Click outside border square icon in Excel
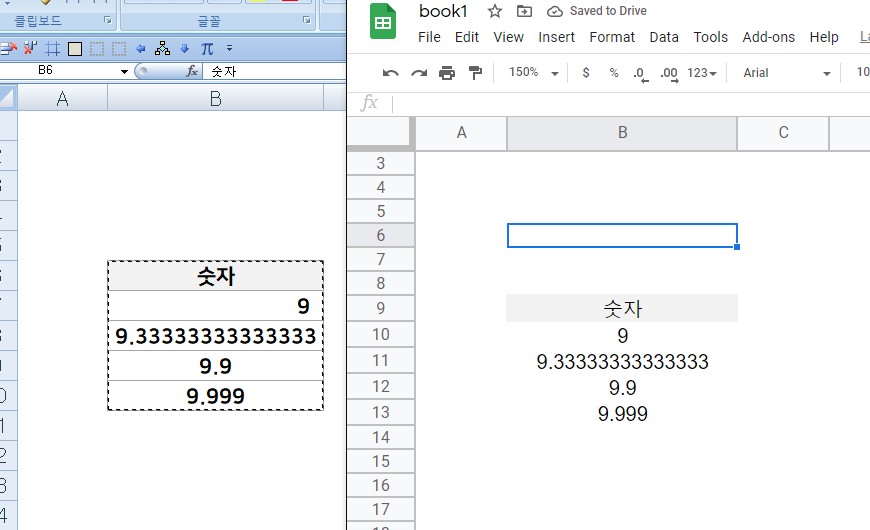The image size is (870, 530). [75, 49]
